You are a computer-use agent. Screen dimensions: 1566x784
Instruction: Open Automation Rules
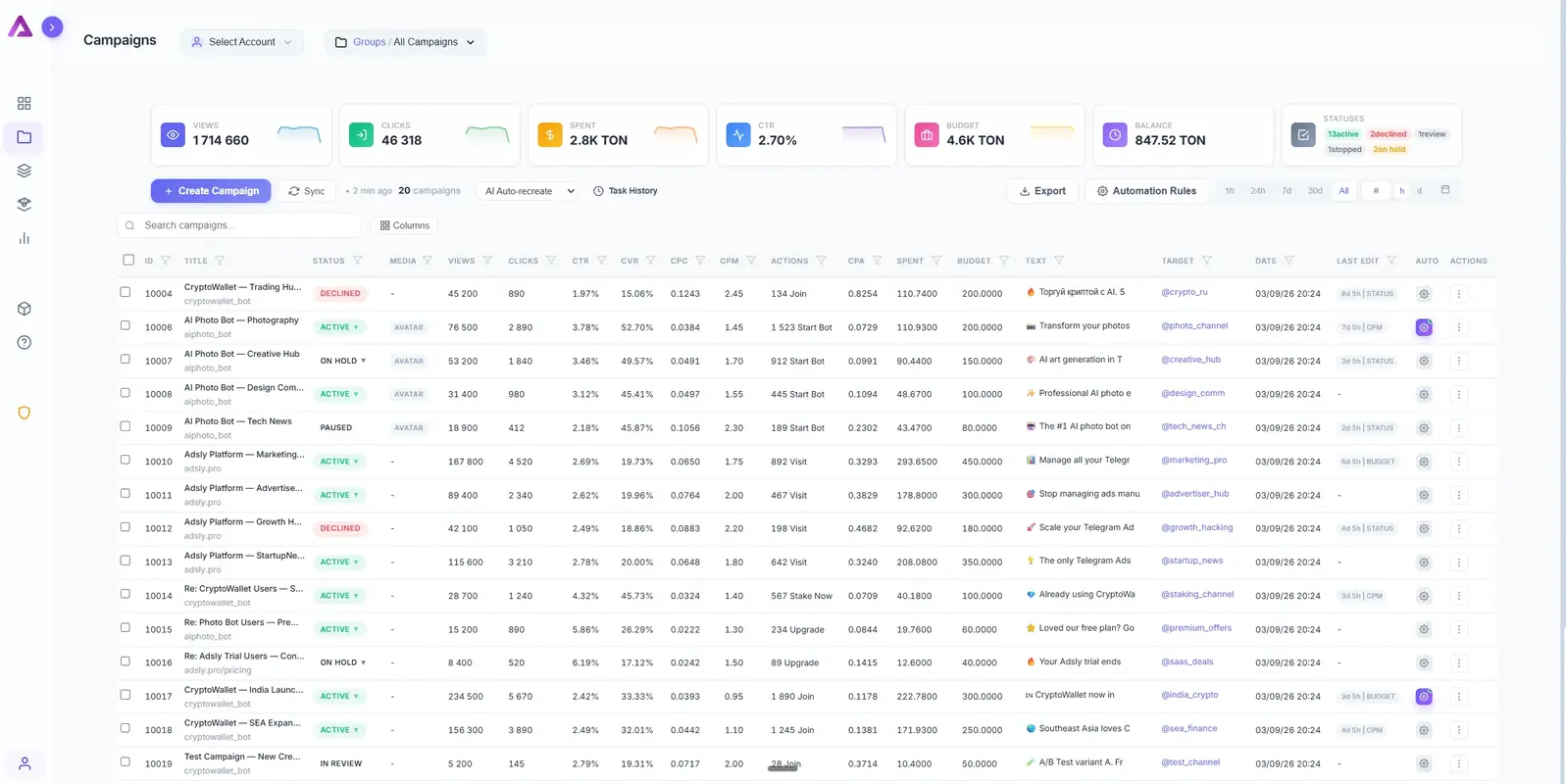1146,191
